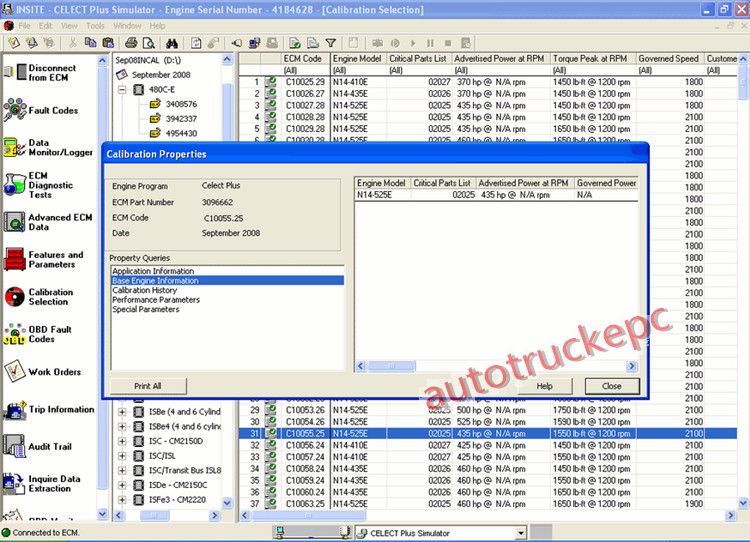Expand ISBe4 (4 and 6 cylinc tree node
750x542 pixels.
pos(122,426)
